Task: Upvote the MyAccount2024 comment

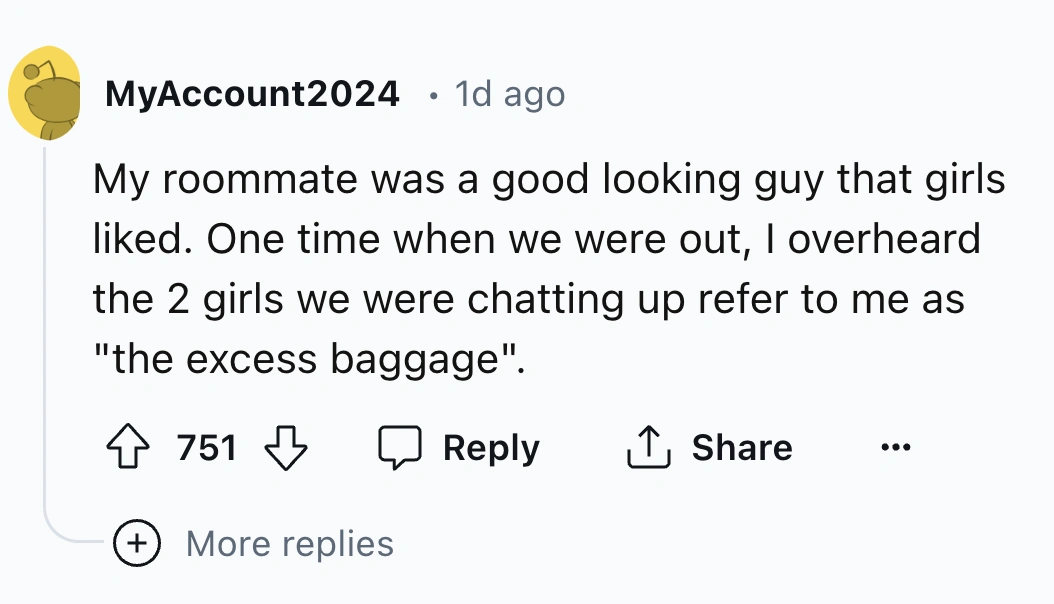Action: (128, 448)
